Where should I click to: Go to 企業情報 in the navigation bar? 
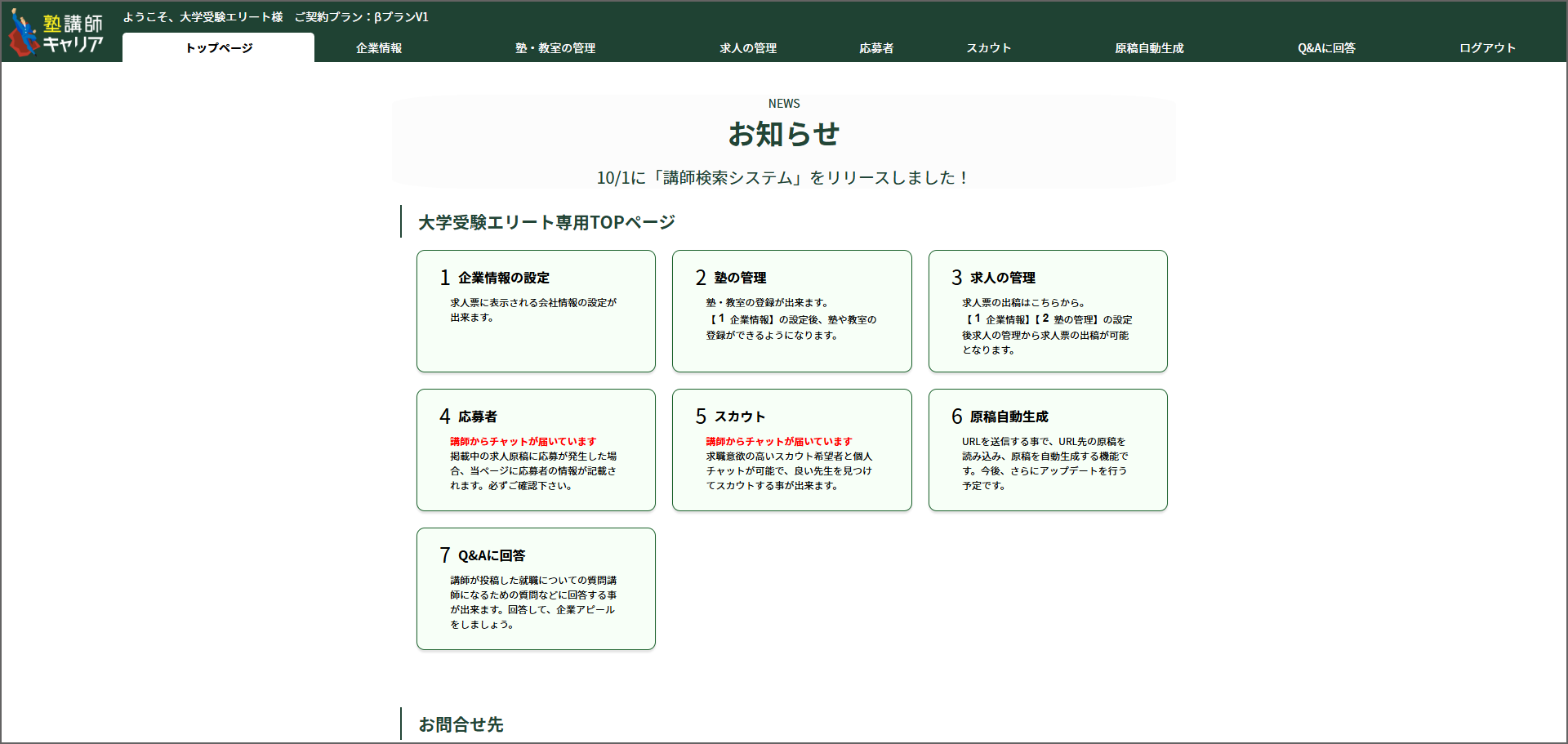(379, 48)
